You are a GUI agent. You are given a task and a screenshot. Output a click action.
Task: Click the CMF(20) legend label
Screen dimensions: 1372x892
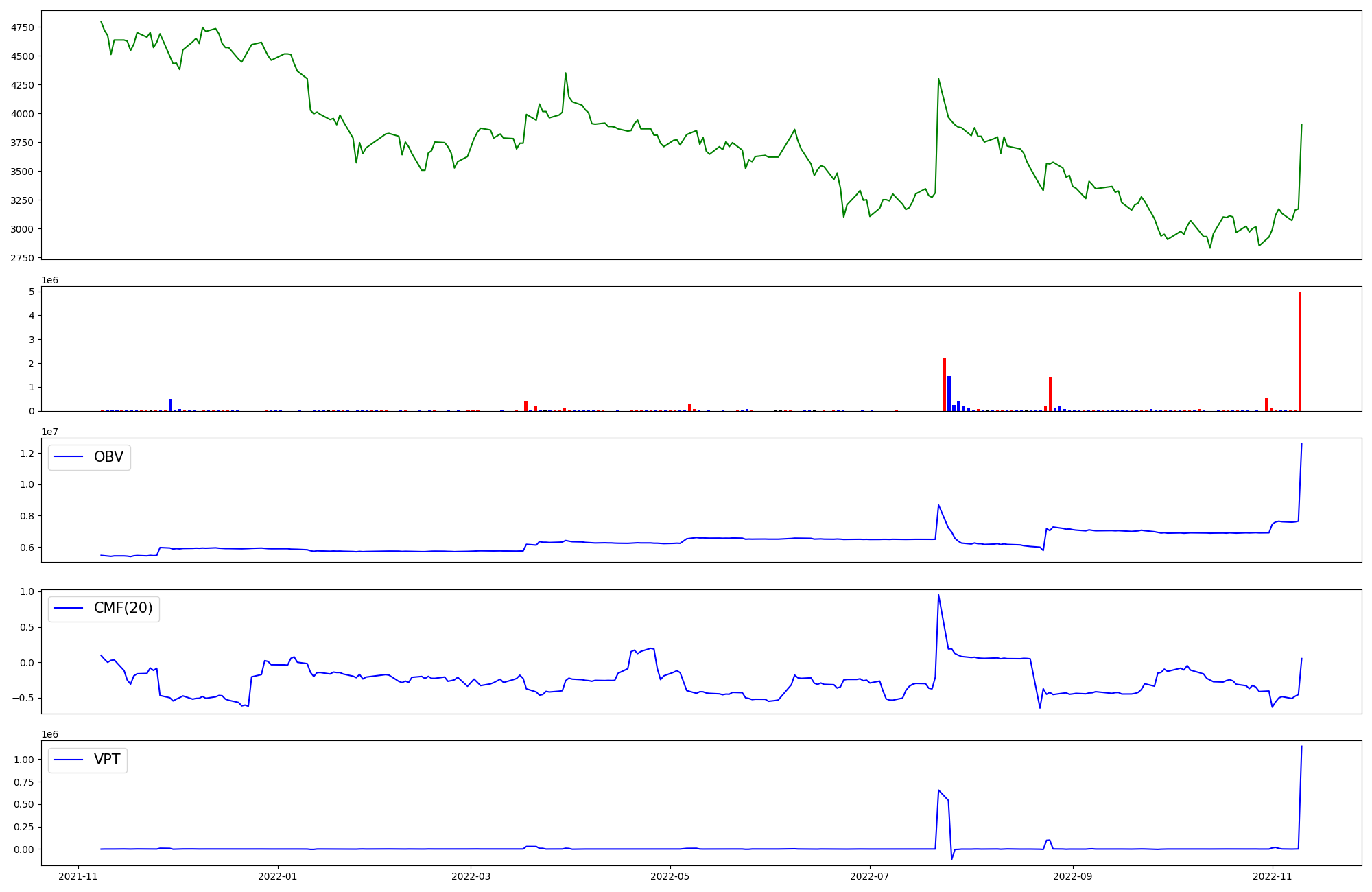[123, 608]
